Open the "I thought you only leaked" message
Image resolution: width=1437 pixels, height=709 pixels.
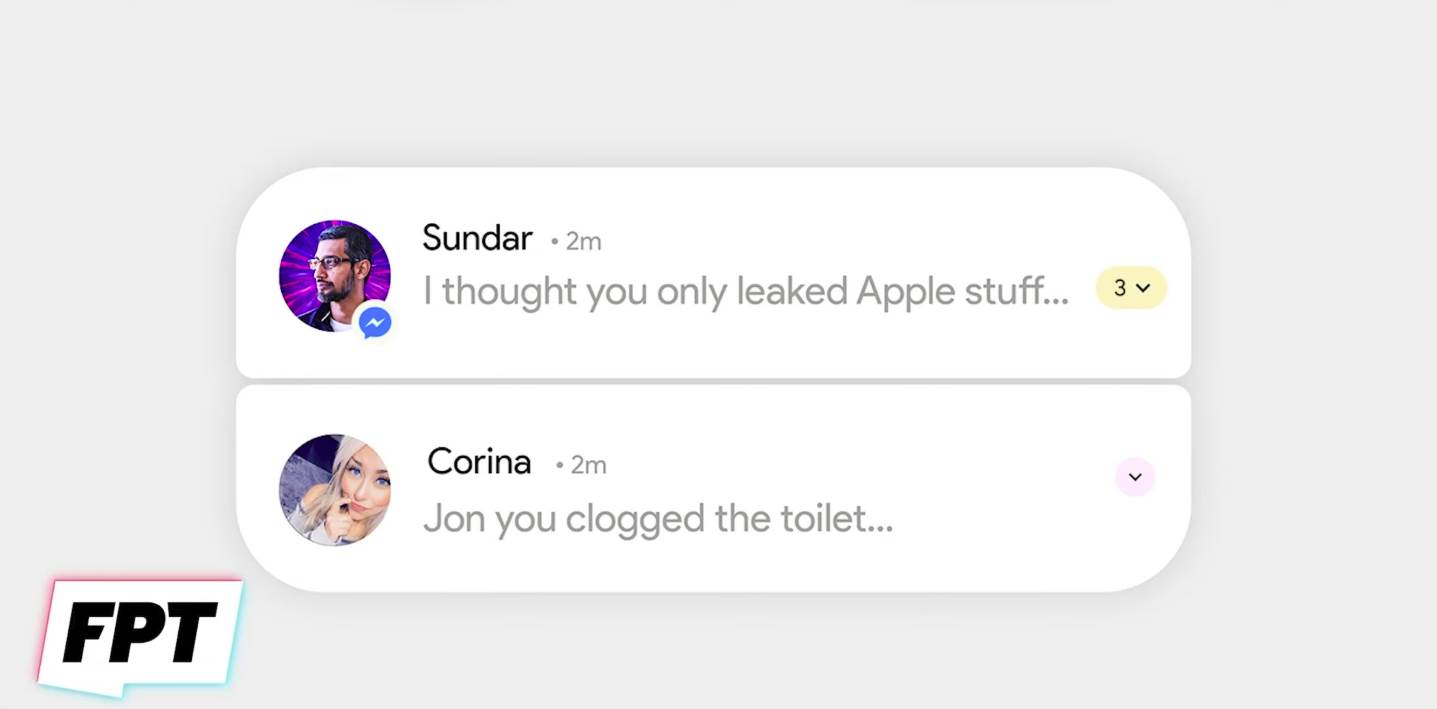(x=745, y=291)
